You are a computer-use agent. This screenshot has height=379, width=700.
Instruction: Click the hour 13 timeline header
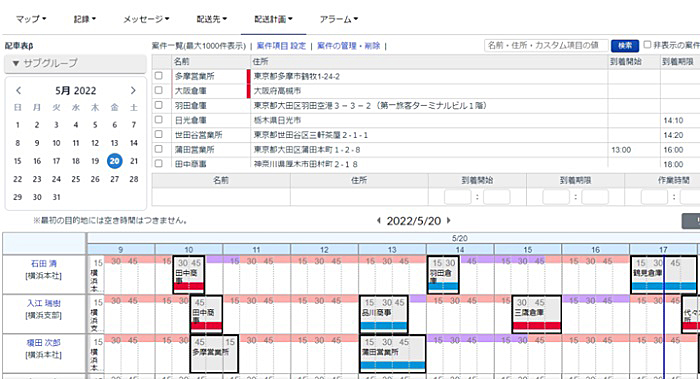pos(392,250)
